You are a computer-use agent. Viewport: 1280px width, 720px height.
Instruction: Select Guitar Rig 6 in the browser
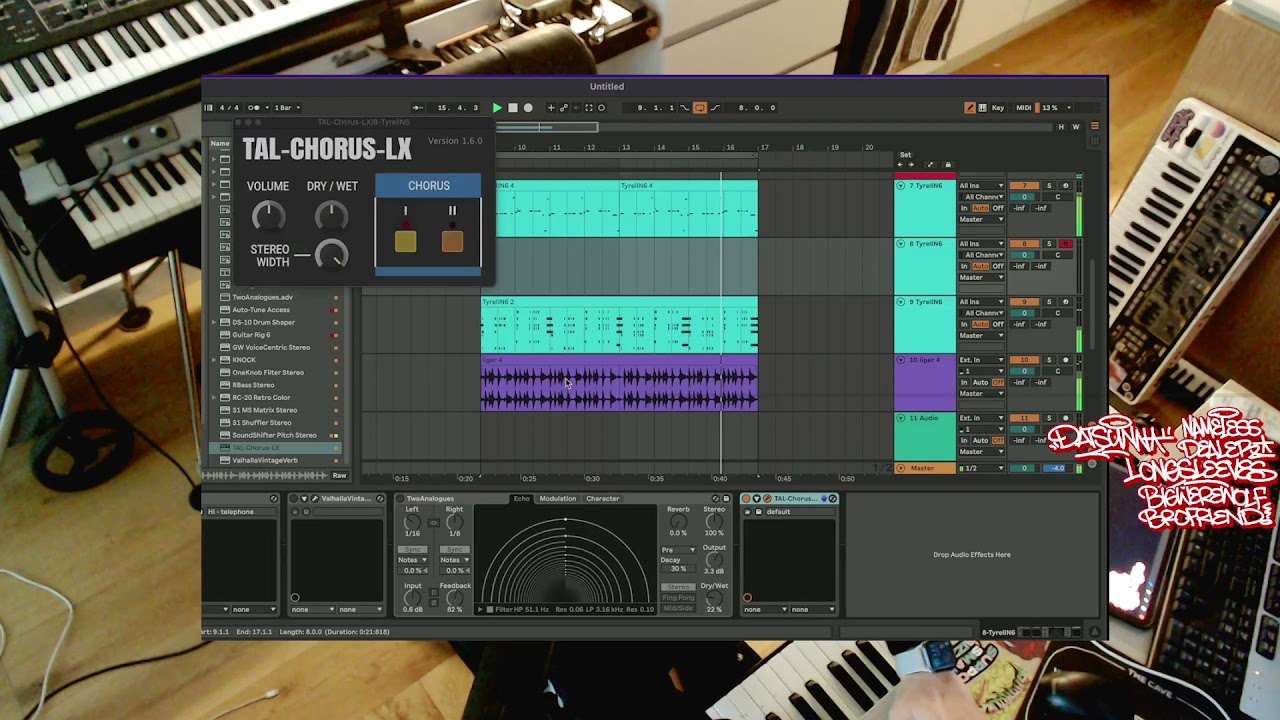[251, 335]
